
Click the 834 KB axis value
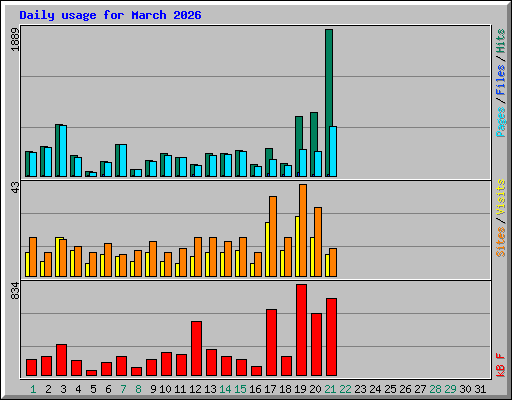click(x=15, y=290)
